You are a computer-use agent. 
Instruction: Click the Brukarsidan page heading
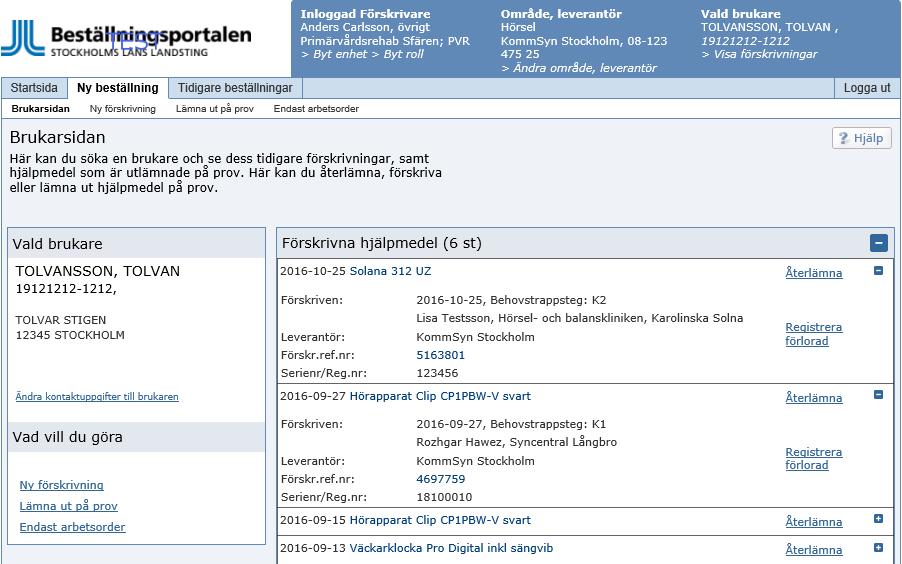[58, 138]
